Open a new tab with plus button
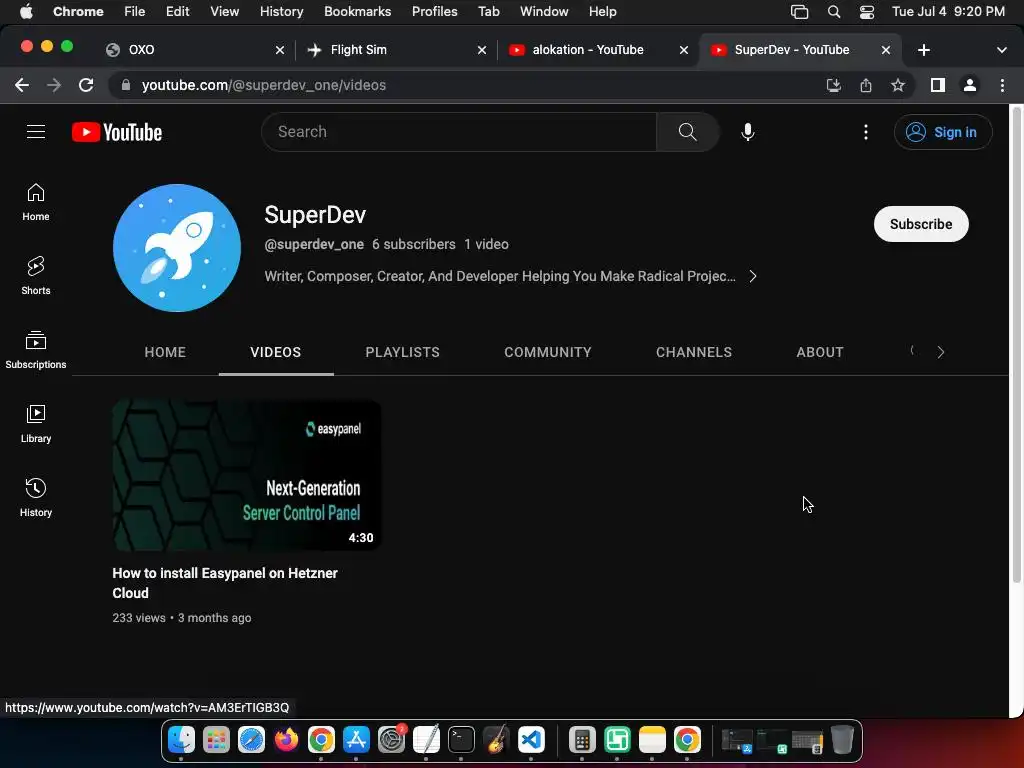 [923, 50]
